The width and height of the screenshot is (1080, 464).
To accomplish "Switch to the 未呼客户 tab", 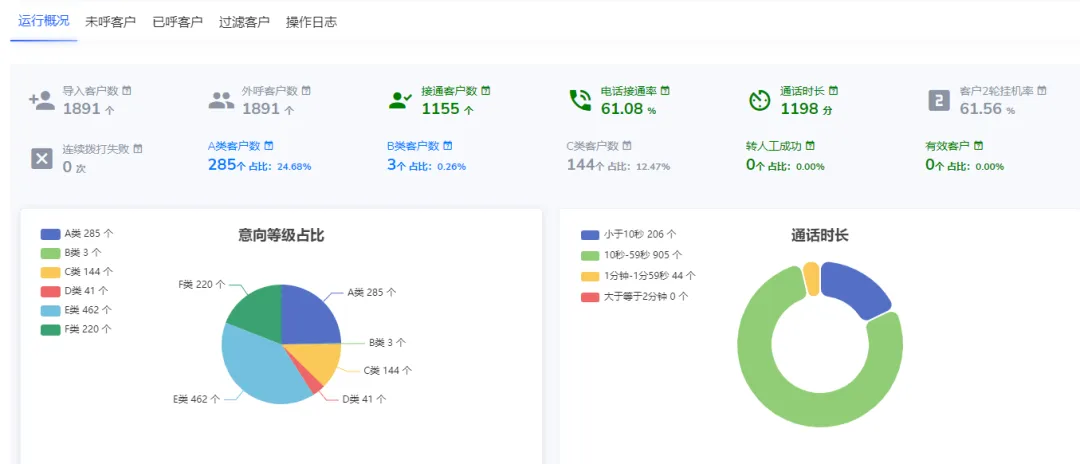I will [x=110, y=22].
